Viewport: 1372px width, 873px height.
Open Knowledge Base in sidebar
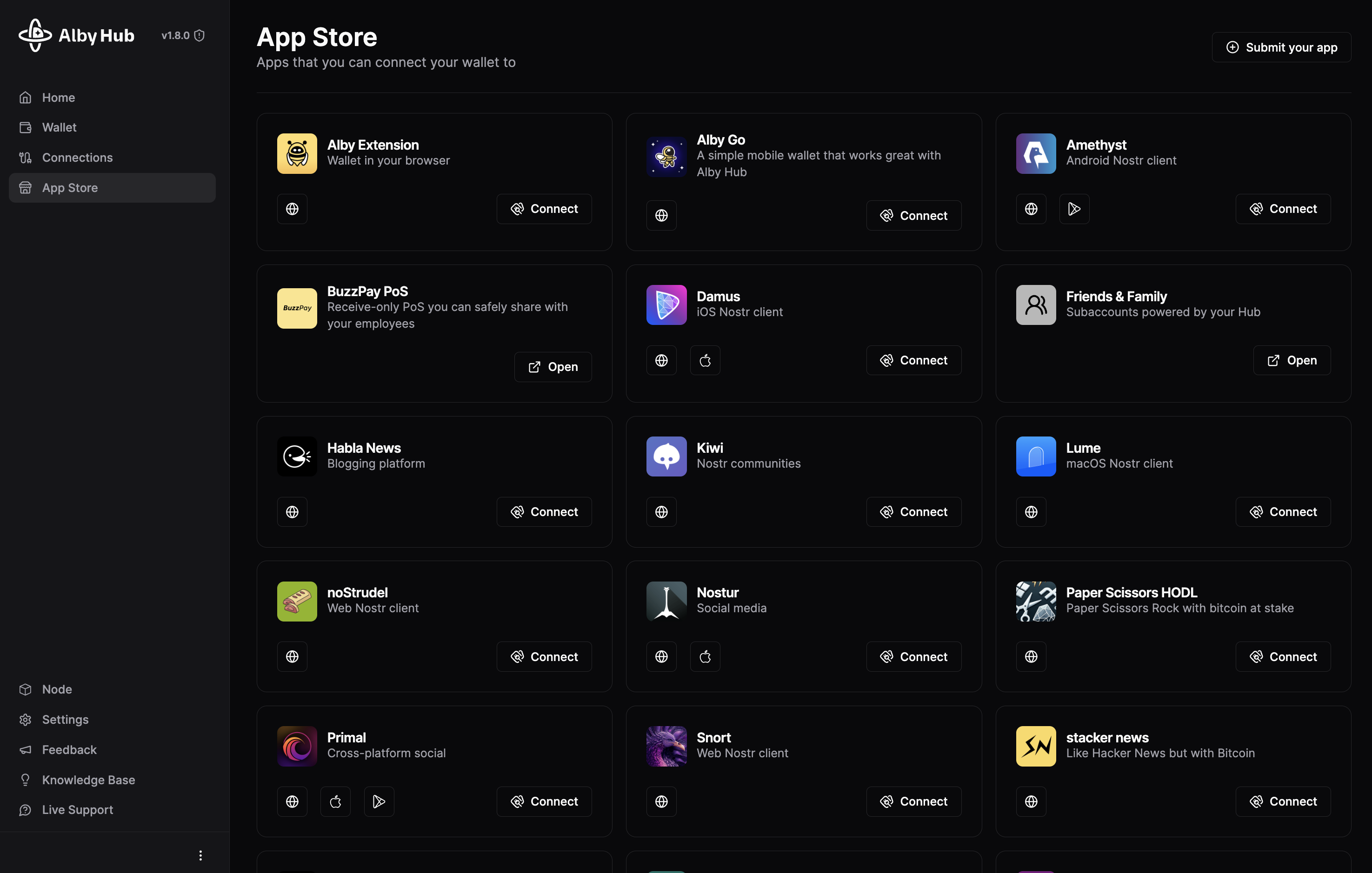click(112, 780)
